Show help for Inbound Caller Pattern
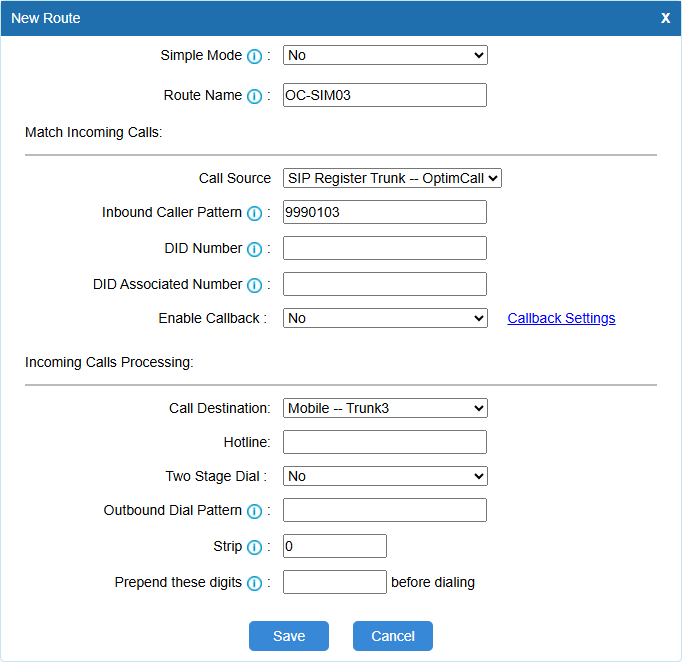The height and width of the screenshot is (662, 682). coord(254,213)
